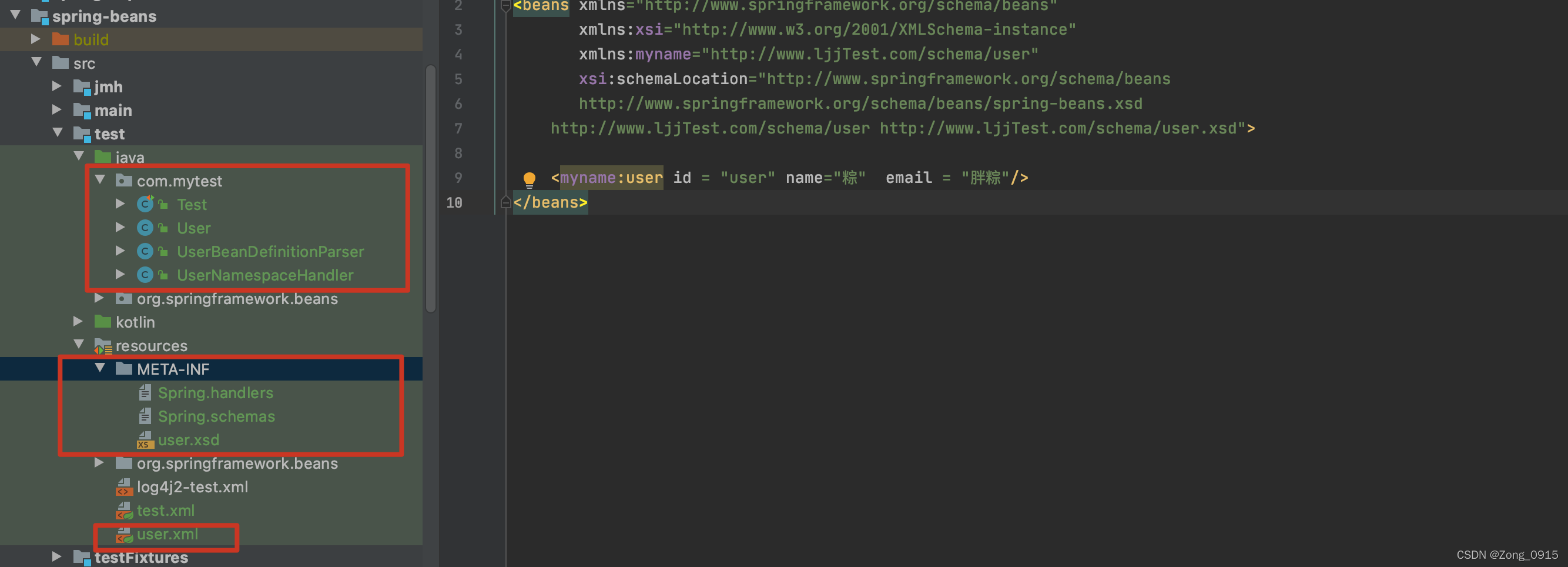The height and width of the screenshot is (567, 1568).
Task: Click the orange build folder icon
Action: pos(61,39)
